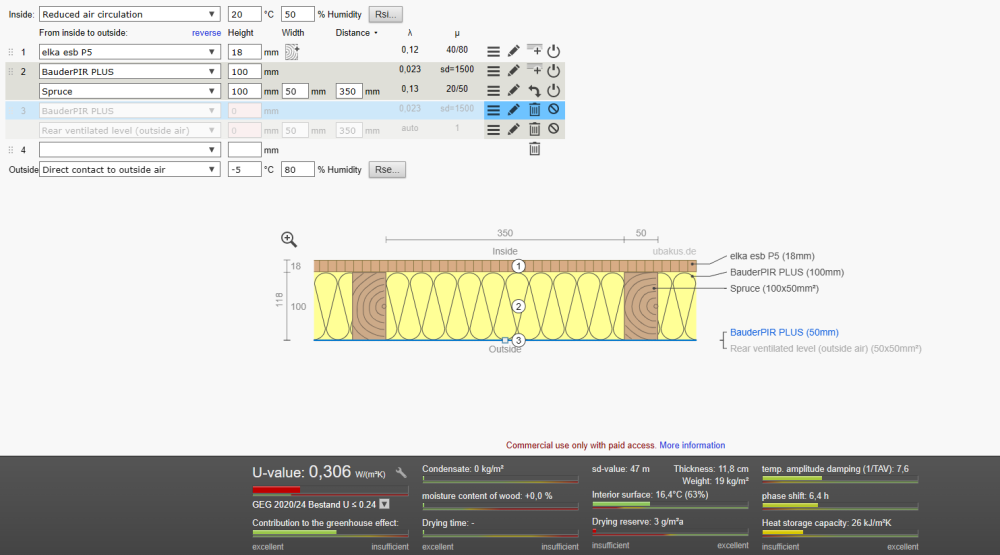This screenshot has height=555, width=1000.
Task: Click the texture pattern icon next to 18 mm
Action: tap(292, 52)
